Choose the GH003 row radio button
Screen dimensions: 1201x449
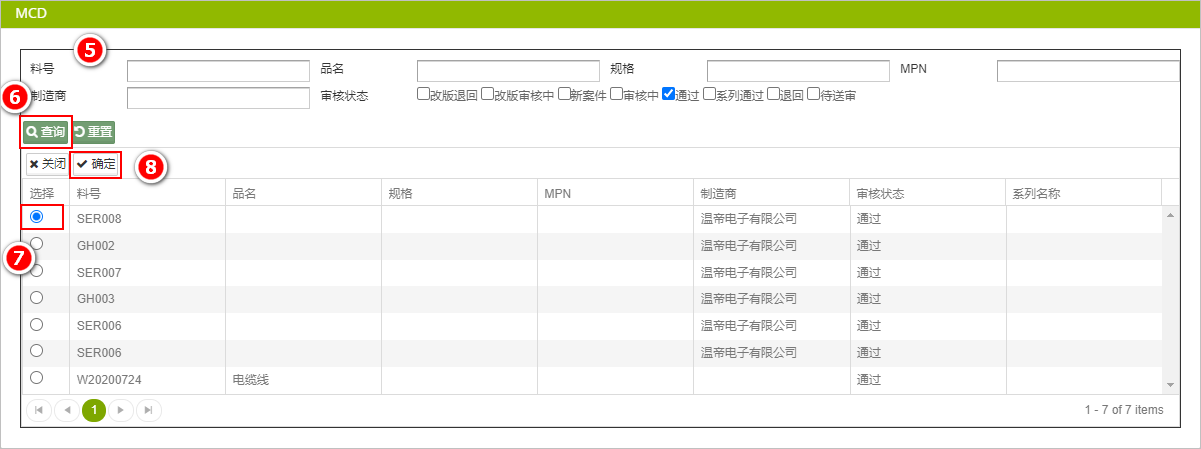tap(37, 297)
